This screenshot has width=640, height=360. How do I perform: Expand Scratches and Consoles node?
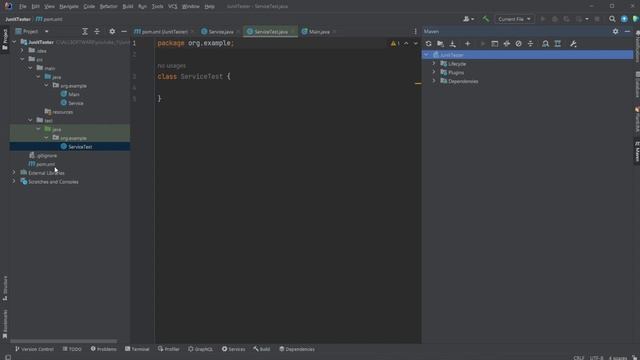click(14, 181)
